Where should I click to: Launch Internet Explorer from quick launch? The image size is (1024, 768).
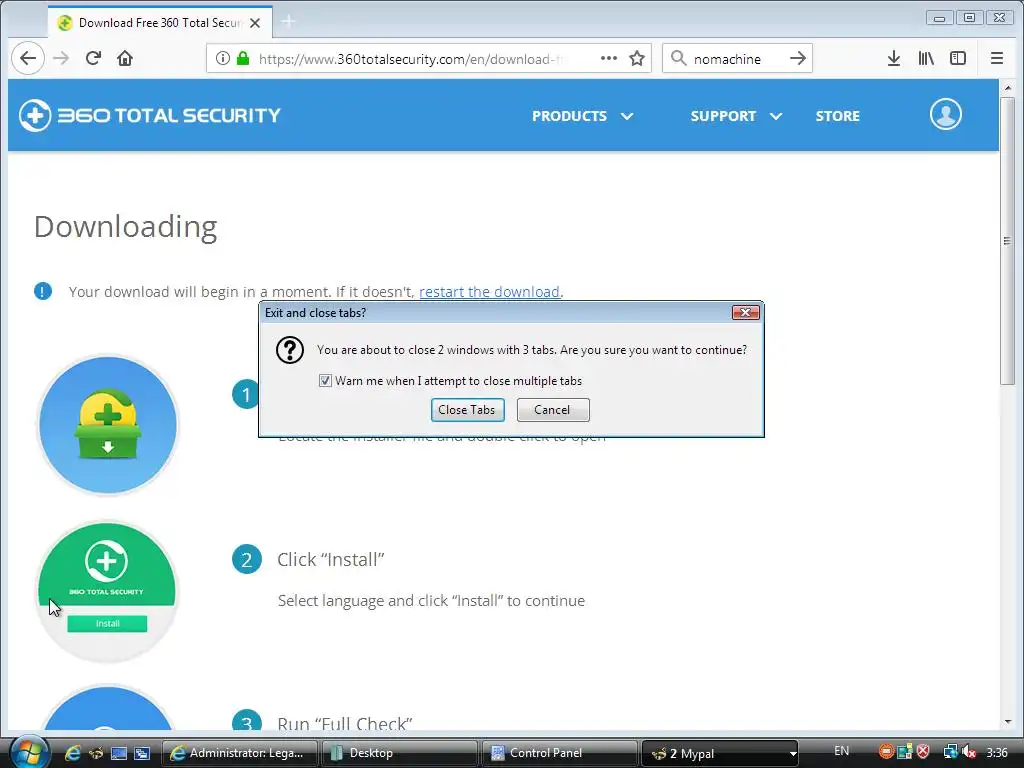click(72, 753)
